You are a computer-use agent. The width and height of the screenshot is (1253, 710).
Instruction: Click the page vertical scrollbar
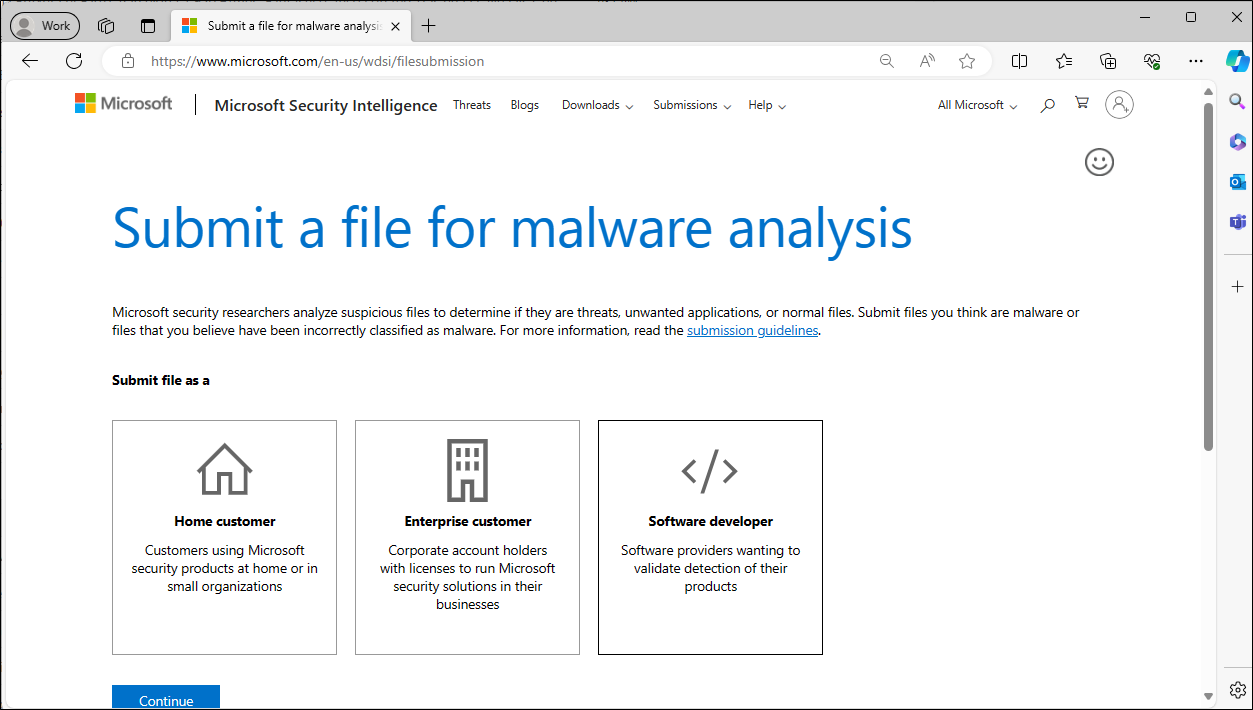1208,275
